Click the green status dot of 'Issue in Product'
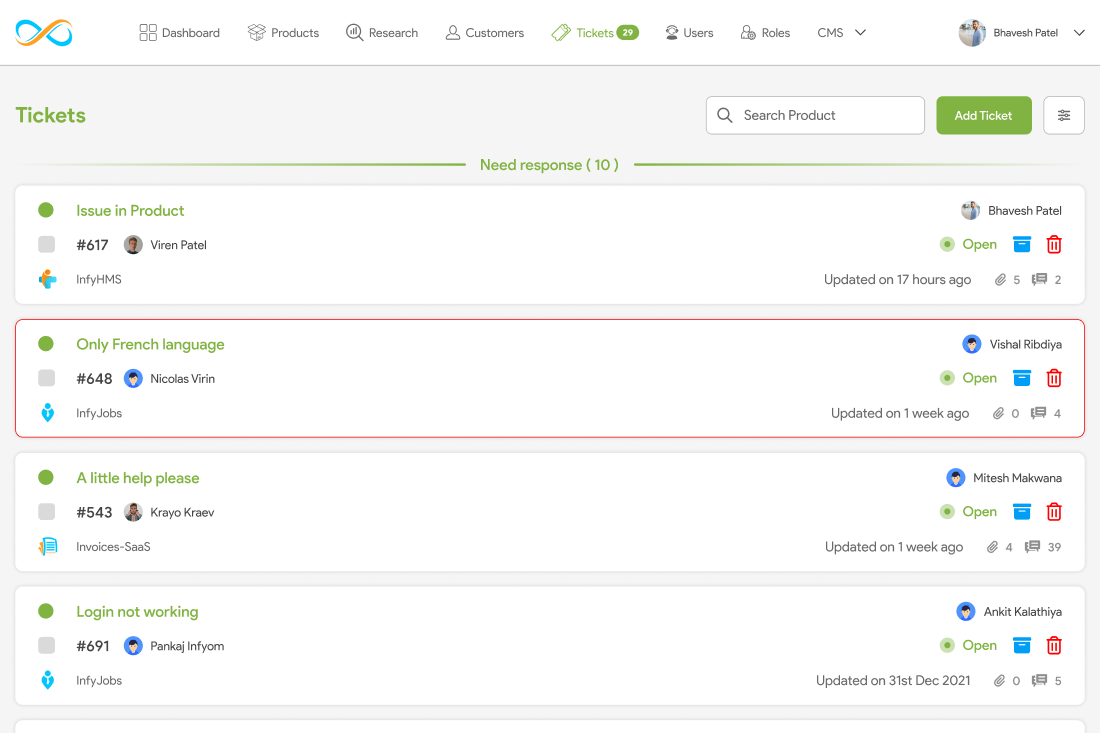The width and height of the screenshot is (1100, 733). tap(46, 210)
